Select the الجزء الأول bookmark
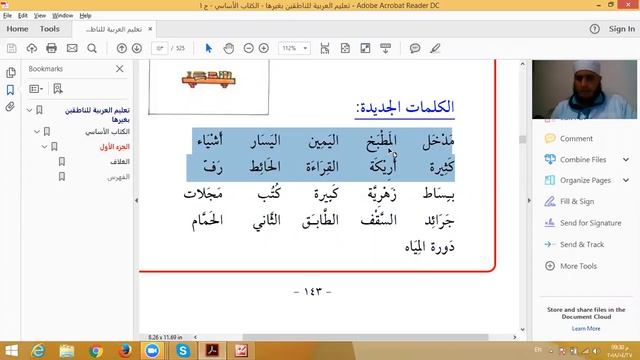Image resolution: width=640 pixels, height=360 pixels. (115, 147)
